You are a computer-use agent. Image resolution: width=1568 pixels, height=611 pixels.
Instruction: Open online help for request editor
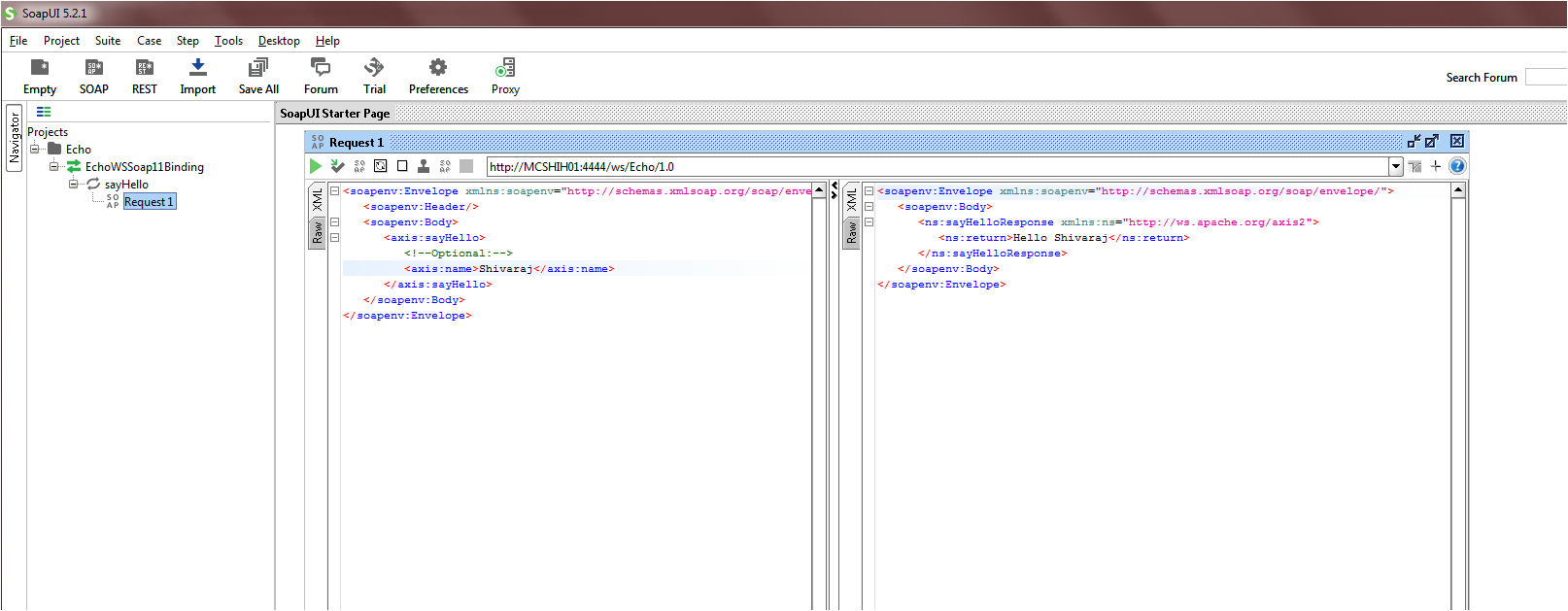pyautogui.click(x=1457, y=166)
